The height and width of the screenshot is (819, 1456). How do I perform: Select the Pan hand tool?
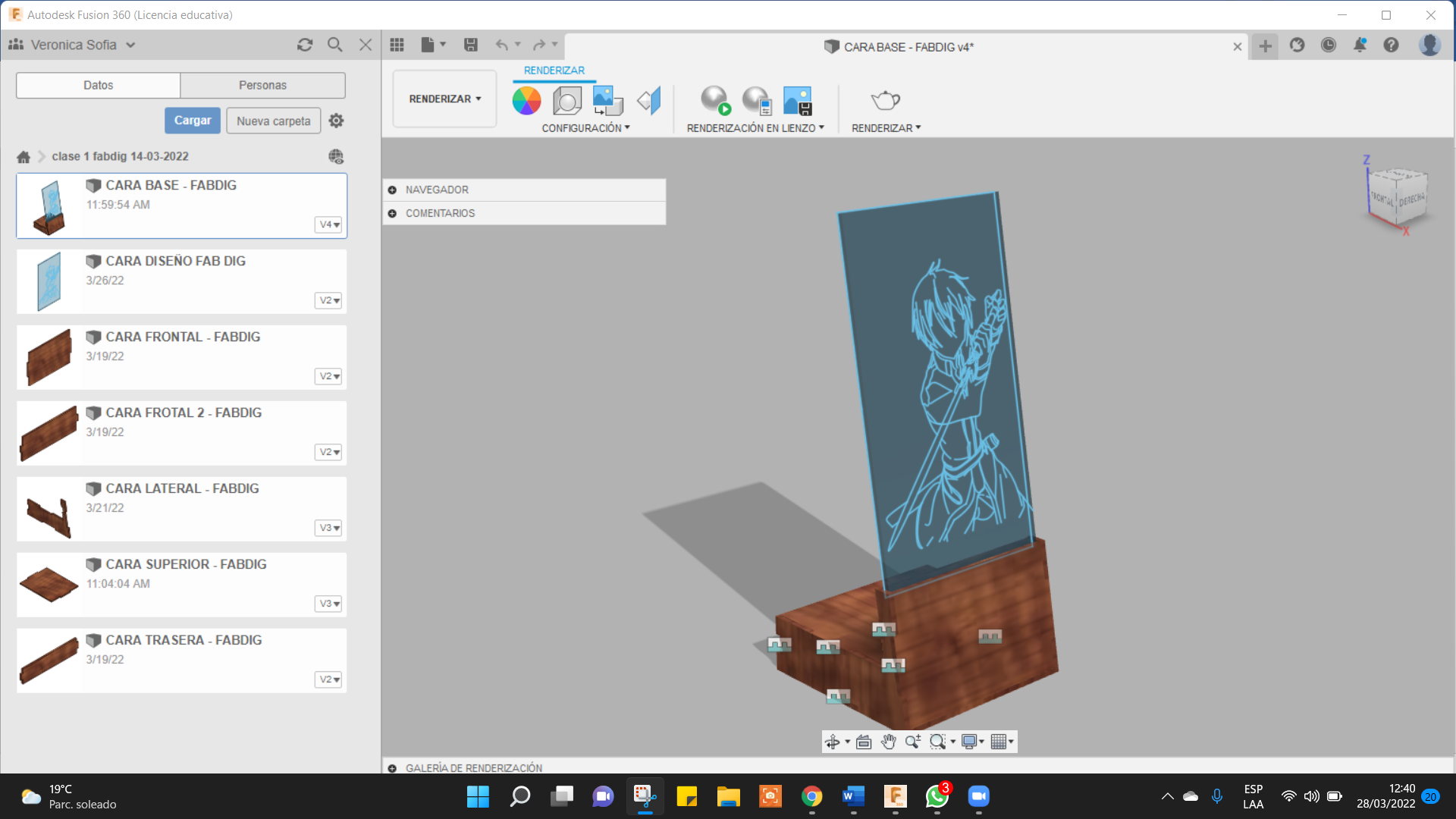click(x=889, y=742)
